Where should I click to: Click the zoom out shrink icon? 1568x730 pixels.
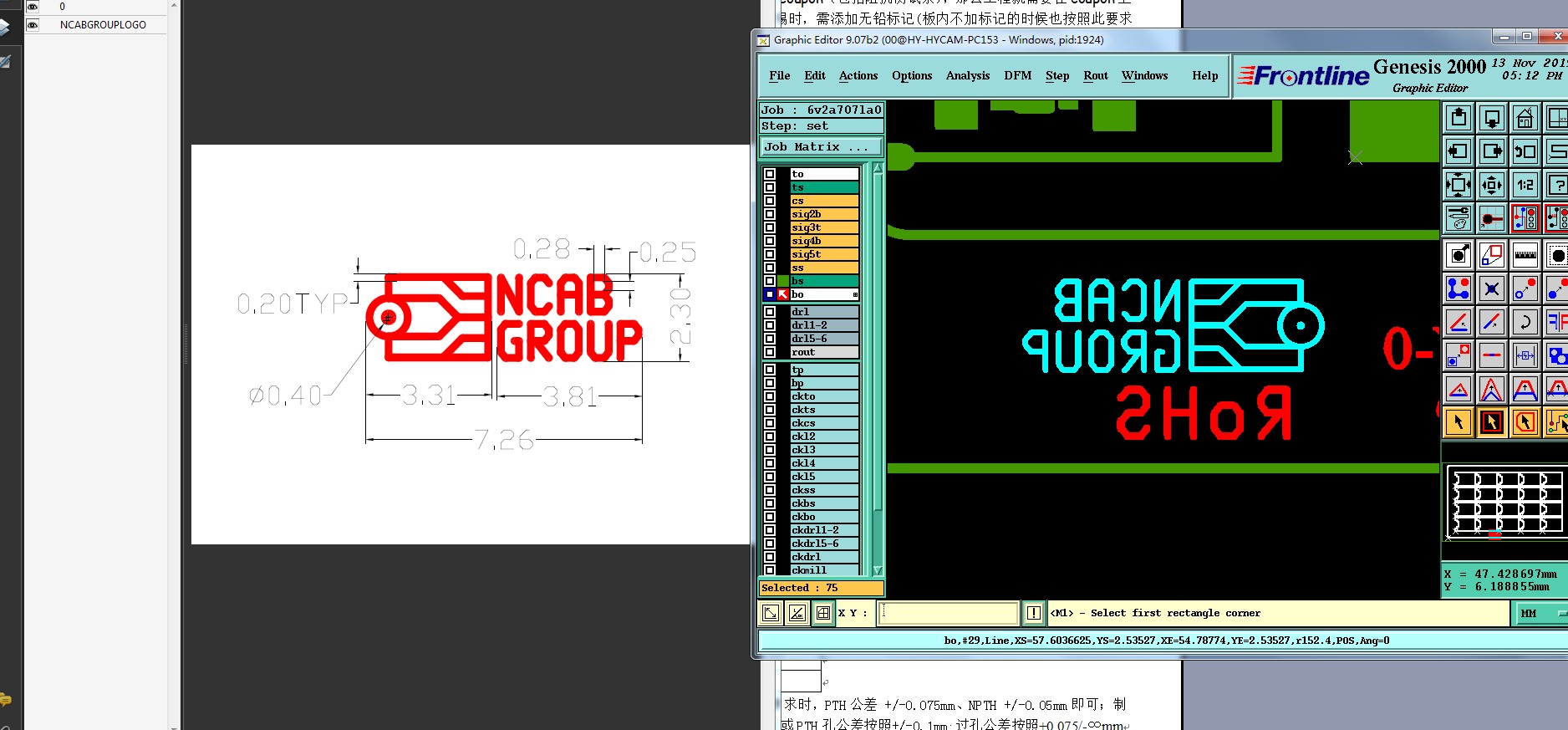click(x=1492, y=185)
